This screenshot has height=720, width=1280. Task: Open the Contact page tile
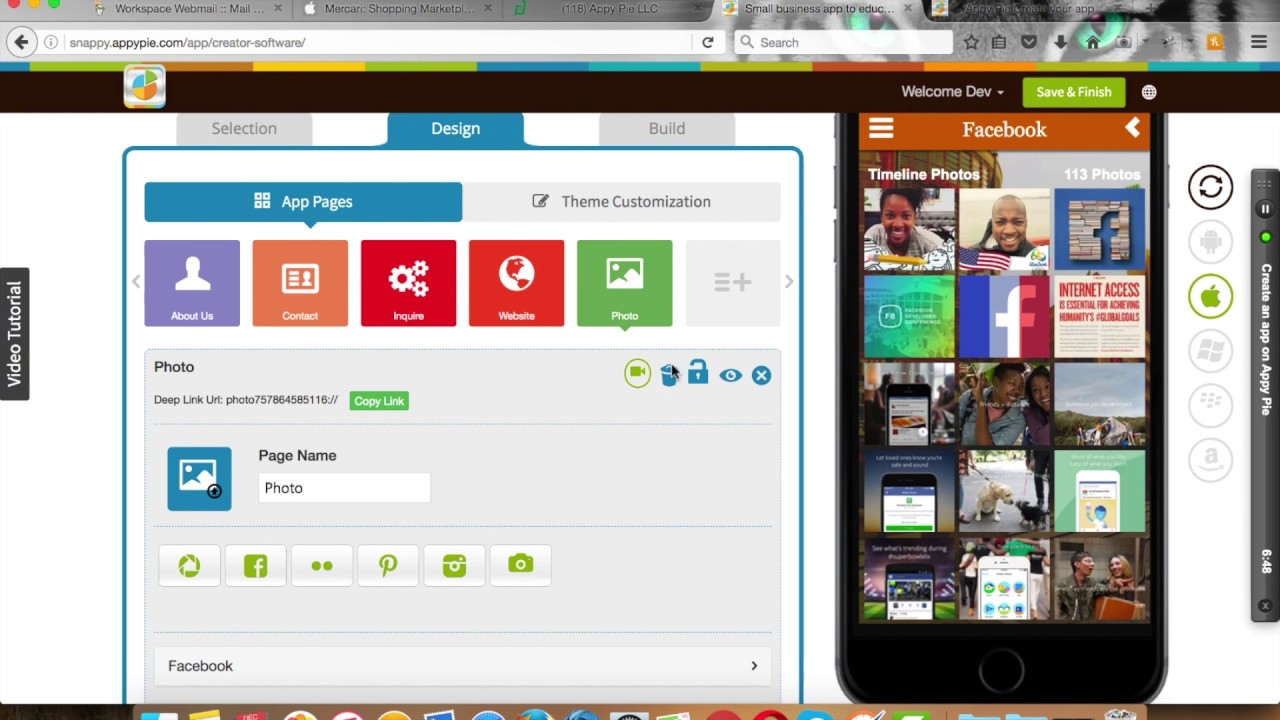pos(300,283)
